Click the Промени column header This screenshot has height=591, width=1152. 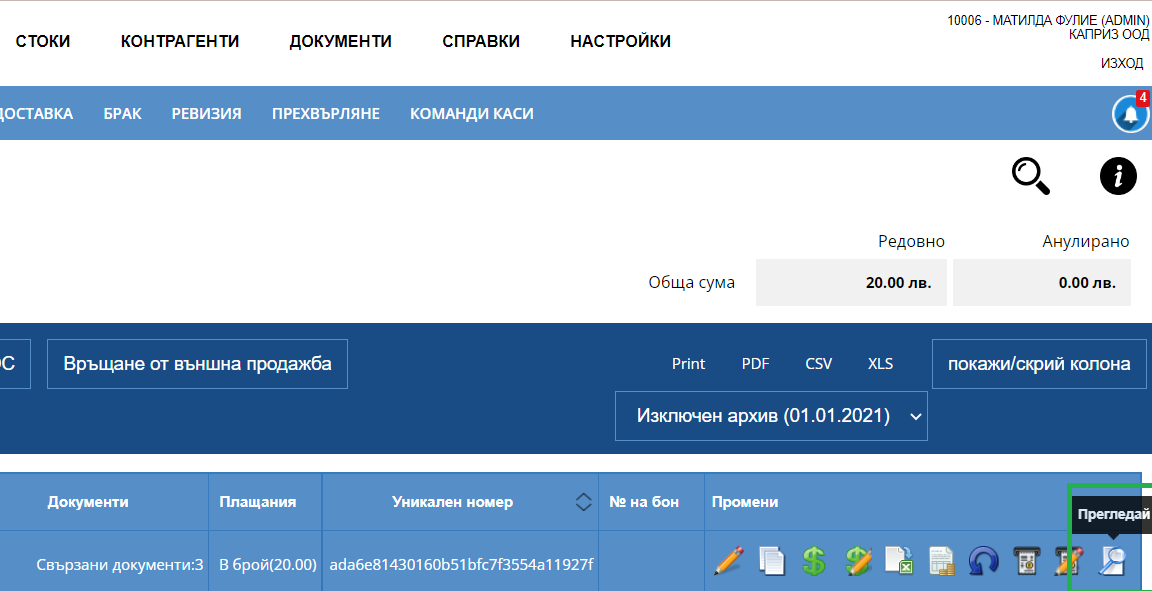pos(745,502)
